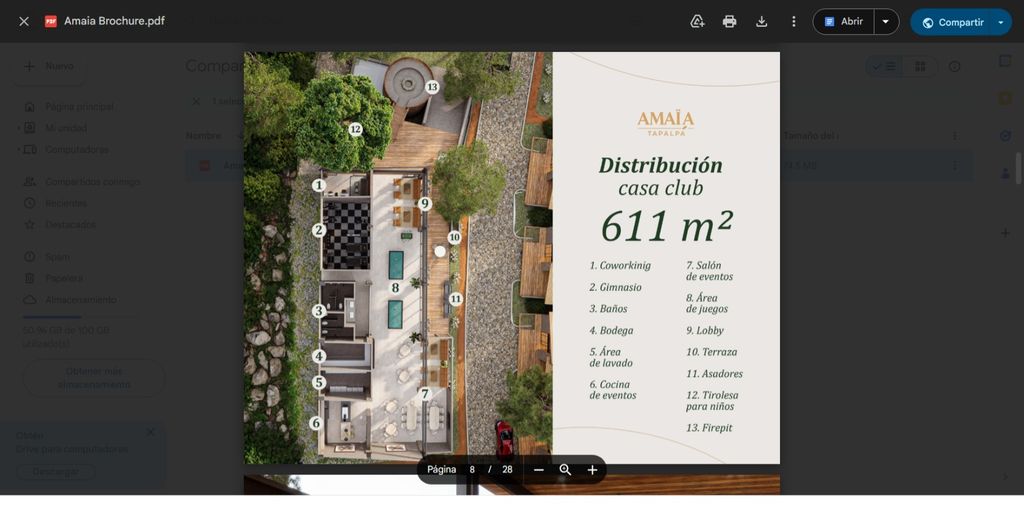Open Recientes in Drive sidebar
1024x511 pixels.
click(x=65, y=203)
